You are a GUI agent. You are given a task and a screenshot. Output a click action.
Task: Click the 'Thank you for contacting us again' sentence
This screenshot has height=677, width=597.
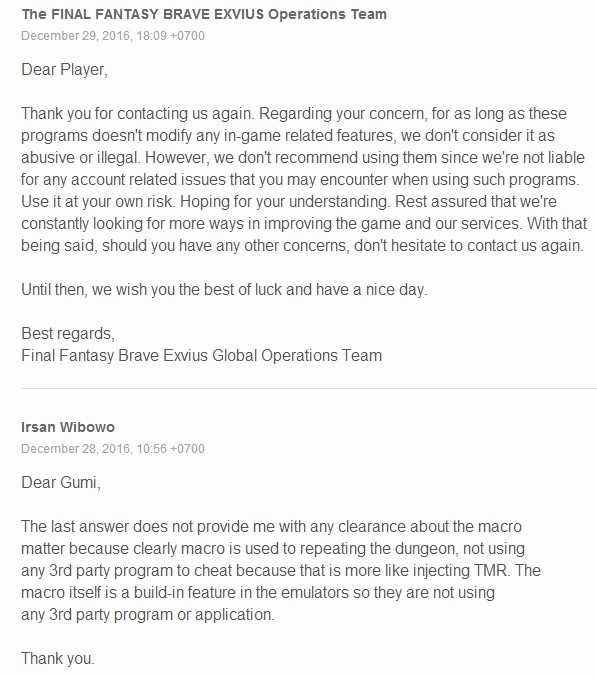[x=138, y=114]
